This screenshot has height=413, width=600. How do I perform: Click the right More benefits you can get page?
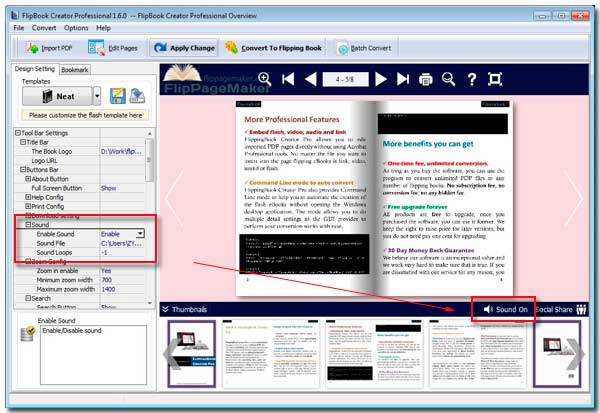click(443, 198)
